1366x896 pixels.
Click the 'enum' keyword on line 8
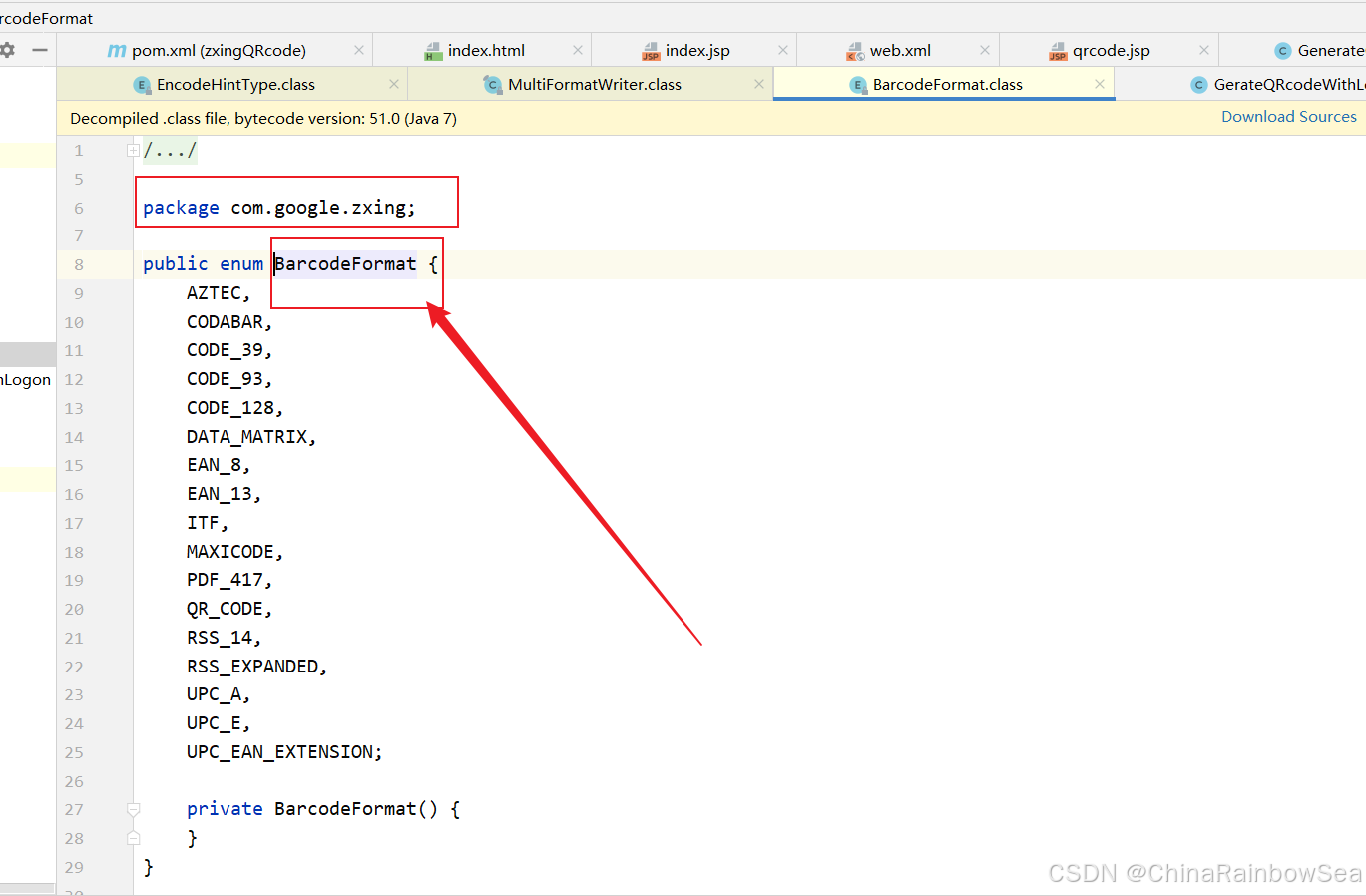click(241, 264)
